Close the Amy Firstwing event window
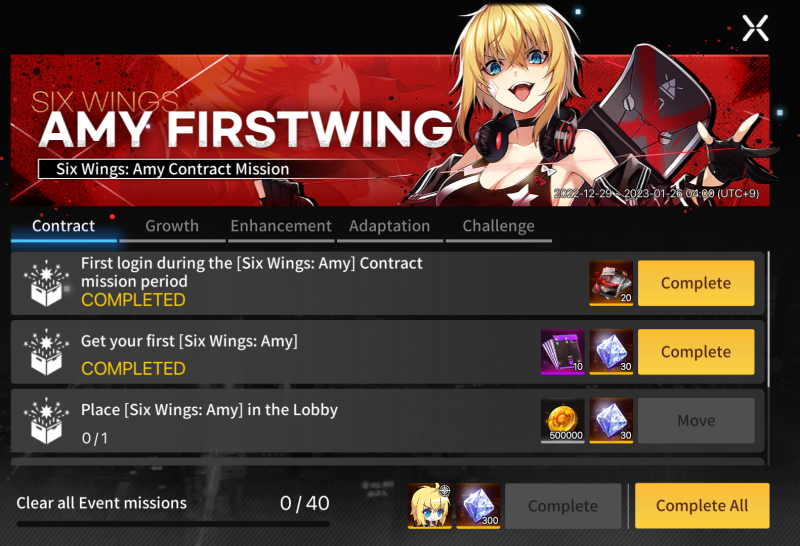This screenshot has width=800, height=546. pyautogui.click(x=755, y=28)
